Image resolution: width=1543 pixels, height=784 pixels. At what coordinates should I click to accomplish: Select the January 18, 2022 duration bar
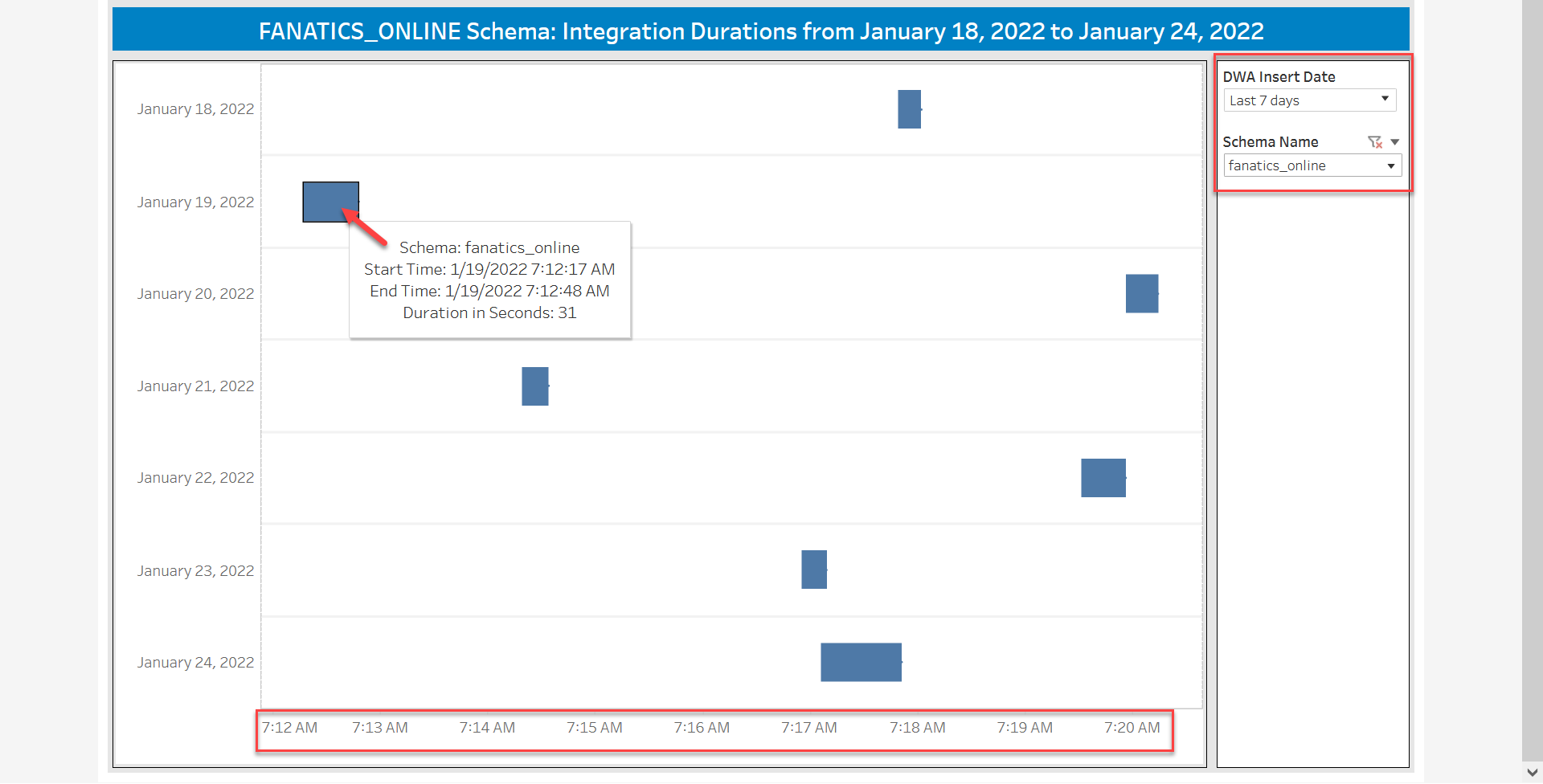click(909, 109)
